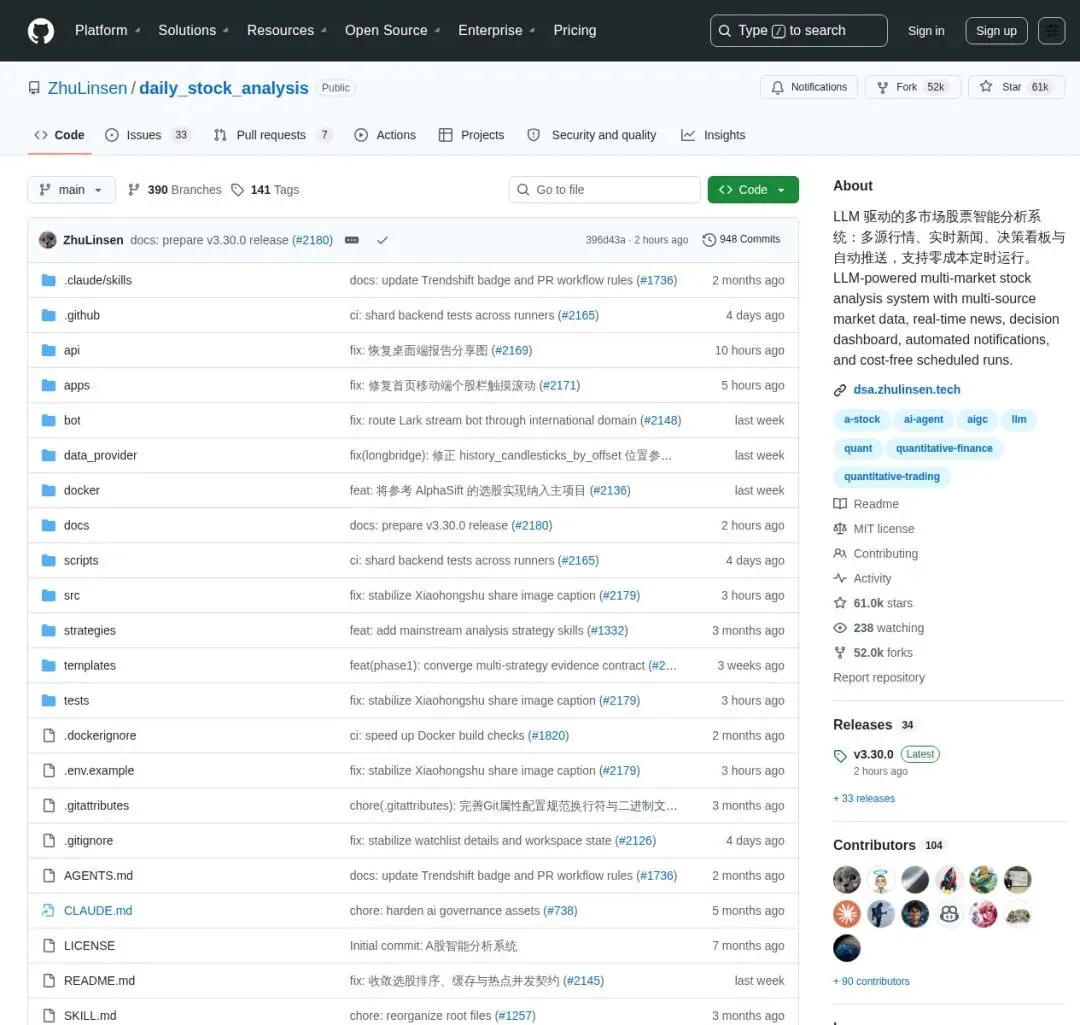The height and width of the screenshot is (1025, 1080).
Task: Open the GitHub homepage logo
Action: click(x=41, y=31)
